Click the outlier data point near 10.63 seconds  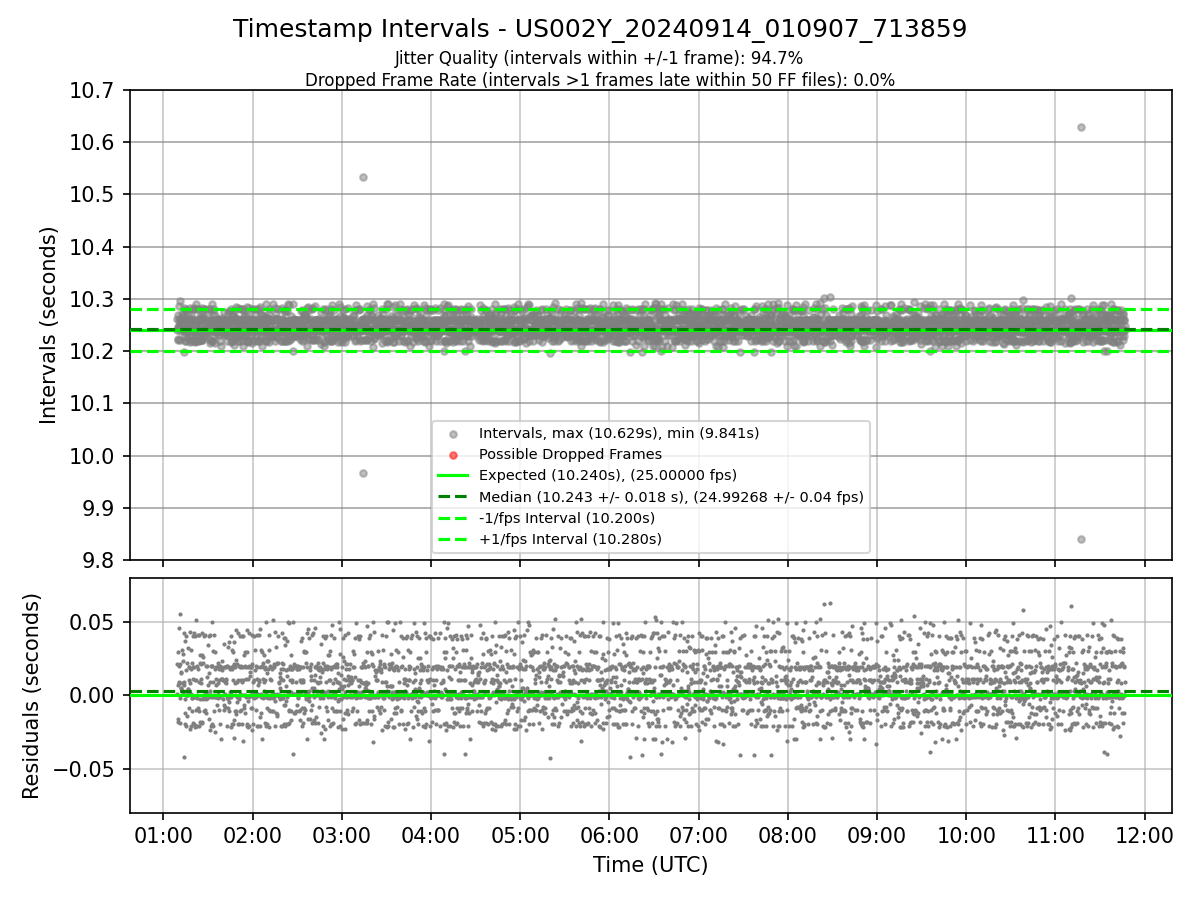[x=1081, y=127]
